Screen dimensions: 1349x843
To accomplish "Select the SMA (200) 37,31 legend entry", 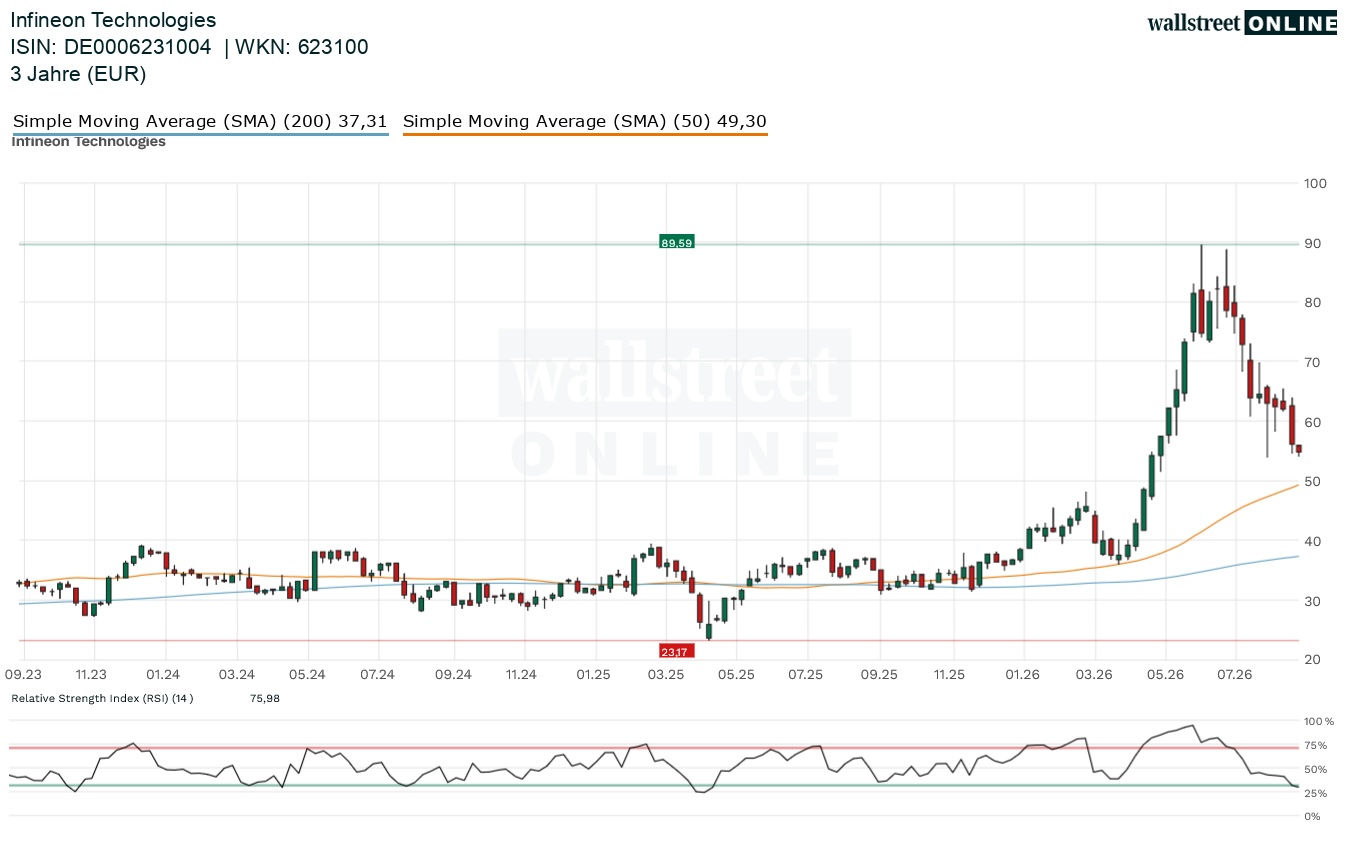I will point(200,122).
